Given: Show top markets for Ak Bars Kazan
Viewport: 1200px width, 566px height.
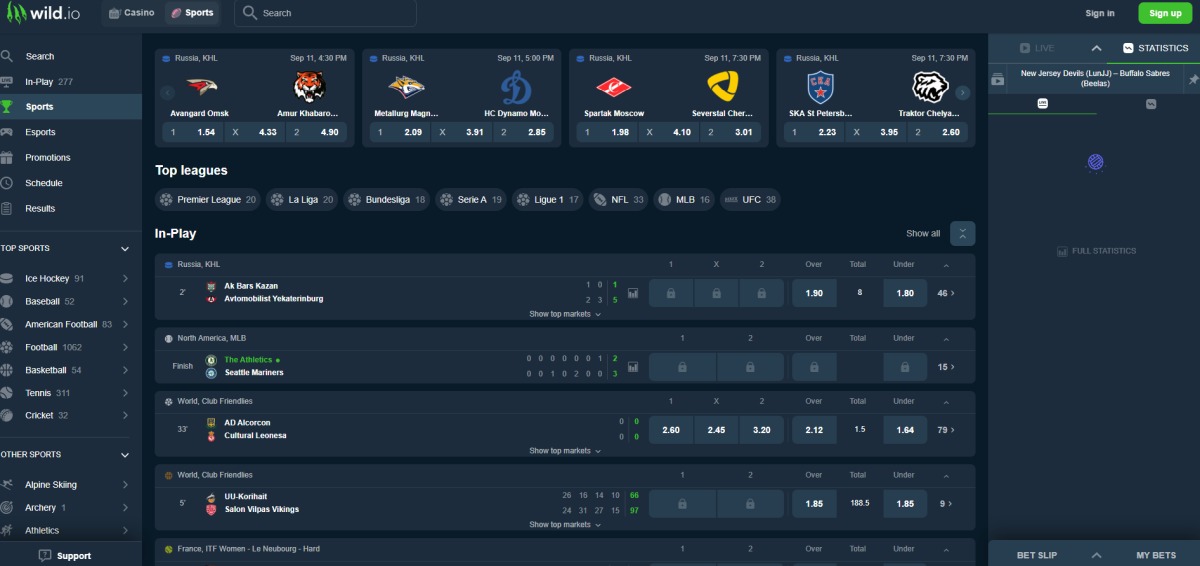Looking at the screenshot, I should click(x=565, y=314).
